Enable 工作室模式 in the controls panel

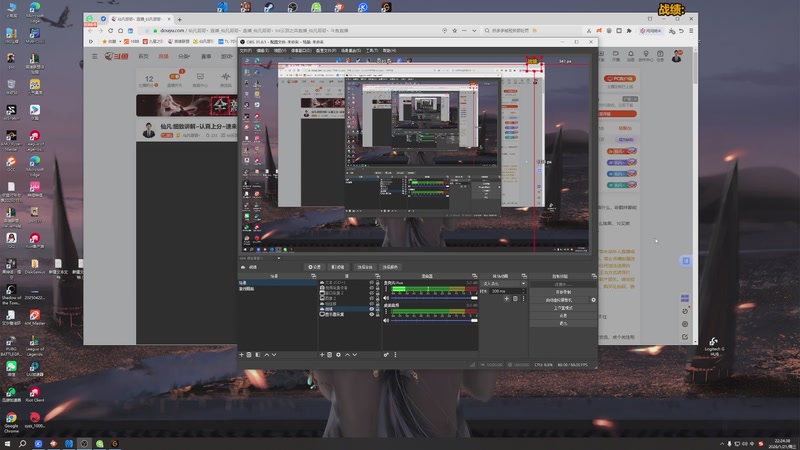tap(563, 307)
